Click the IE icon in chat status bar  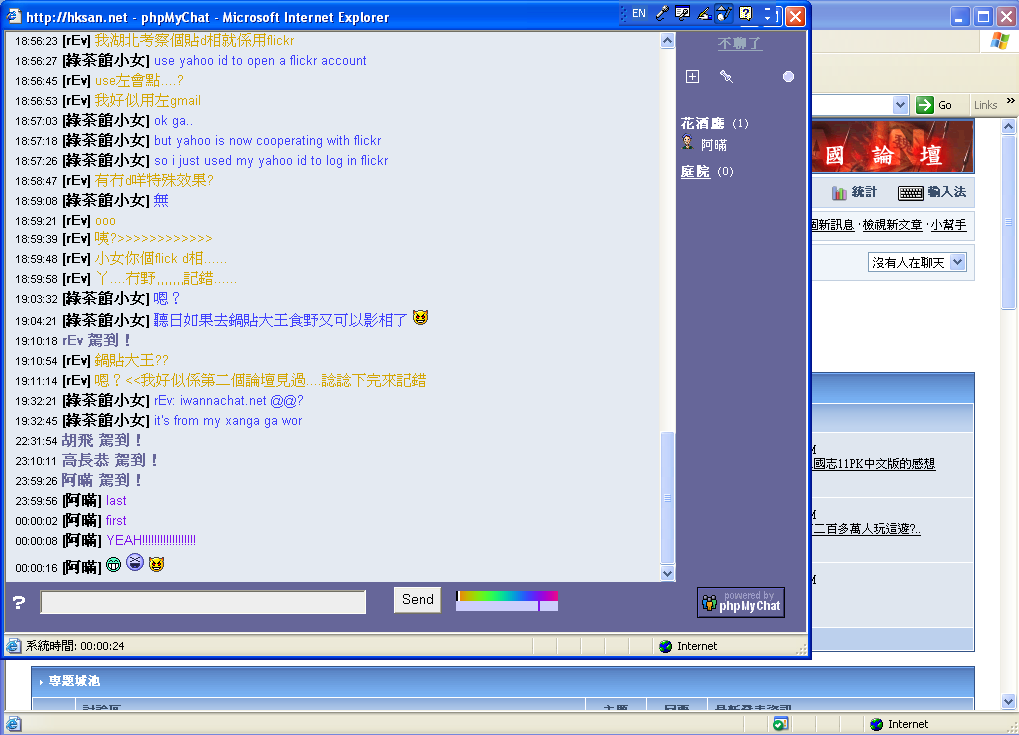(13, 645)
